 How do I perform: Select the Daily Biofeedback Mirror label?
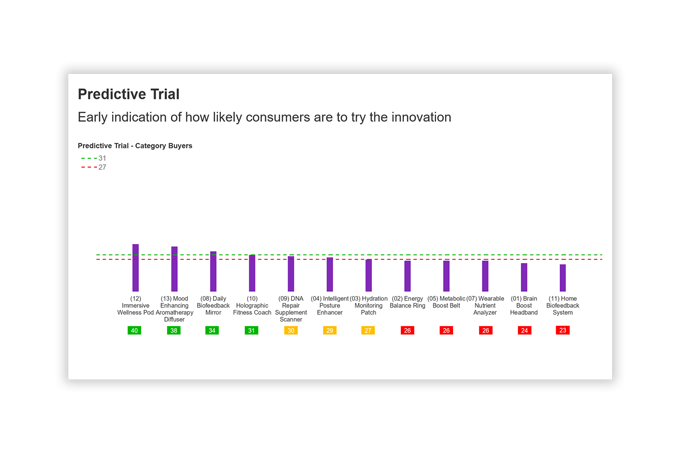click(213, 305)
